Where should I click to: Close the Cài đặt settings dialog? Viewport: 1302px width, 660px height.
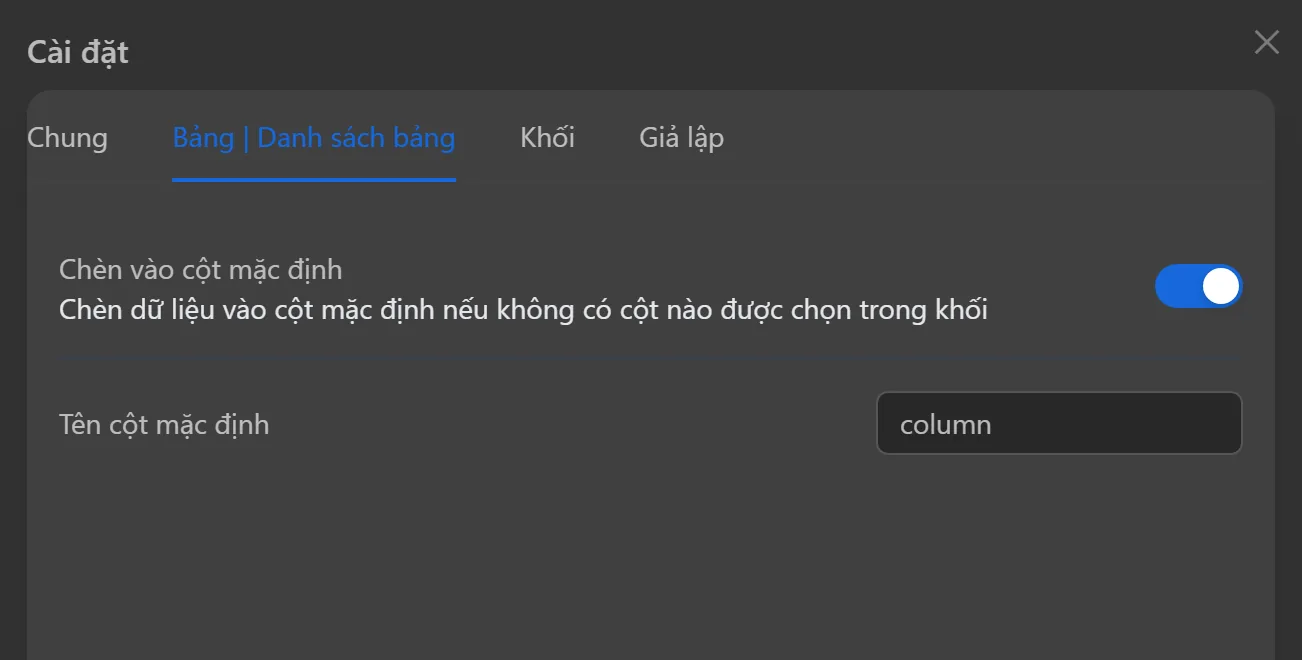[x=1266, y=43]
